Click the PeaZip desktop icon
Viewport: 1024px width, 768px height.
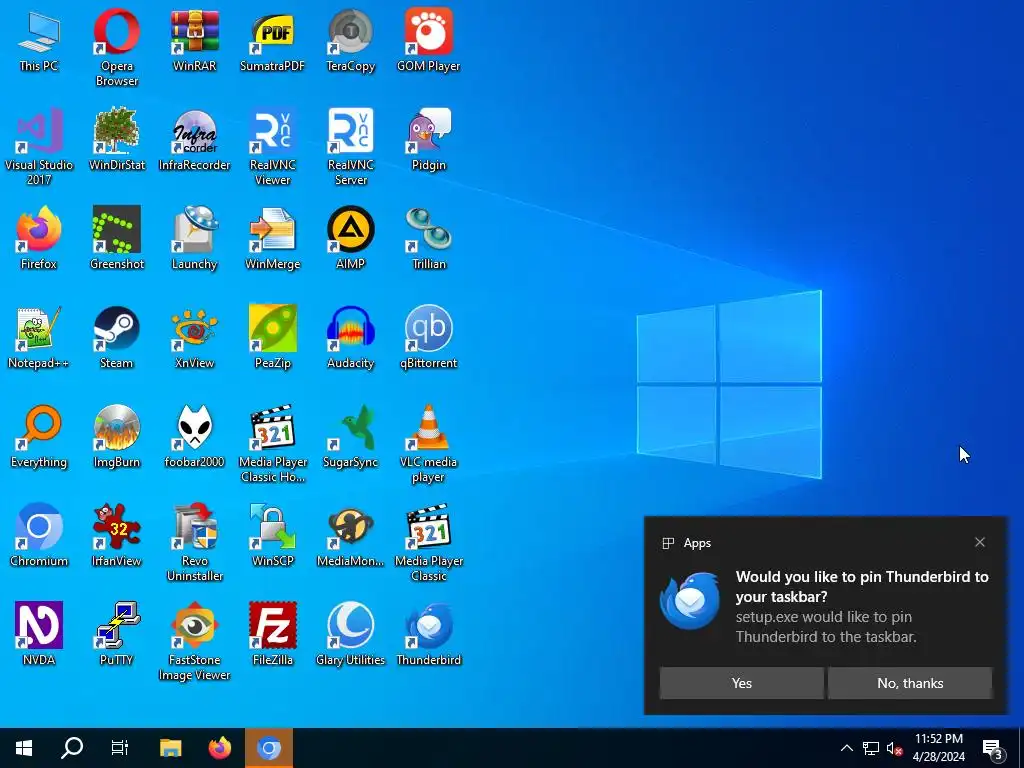coord(272,337)
